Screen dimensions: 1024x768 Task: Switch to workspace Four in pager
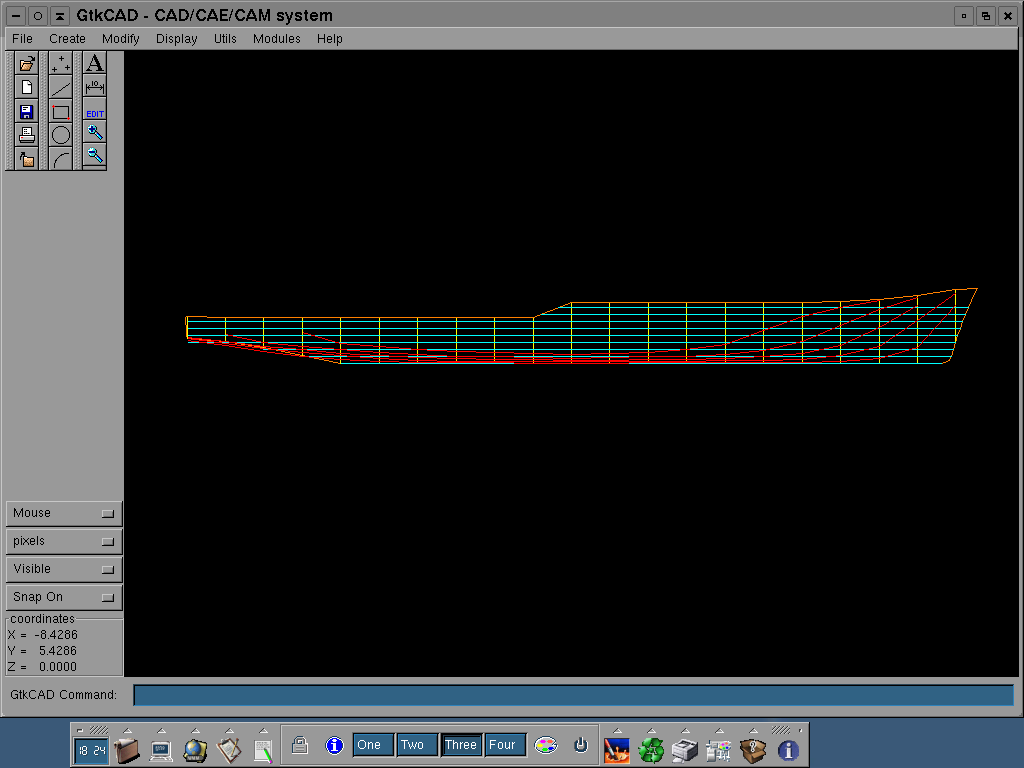coord(502,745)
